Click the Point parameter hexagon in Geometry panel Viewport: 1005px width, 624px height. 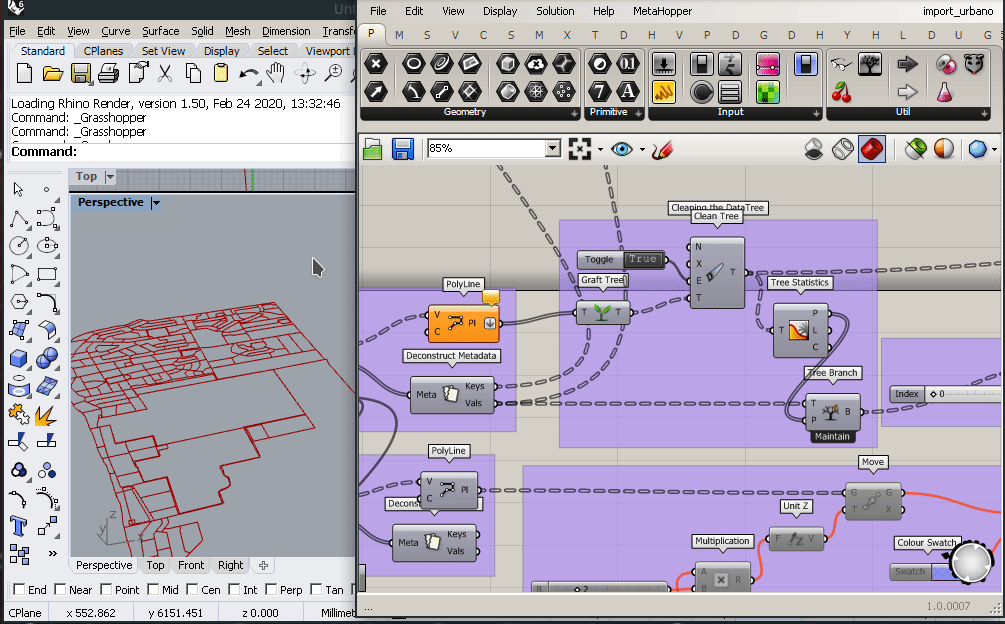coord(376,63)
